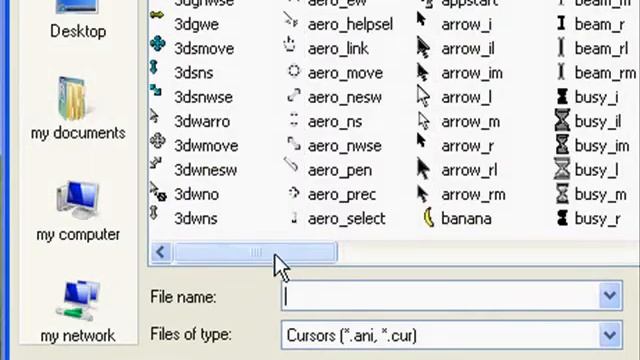Select the file named aero_ns
The width and height of the screenshot is (640, 360).
[x=335, y=122]
